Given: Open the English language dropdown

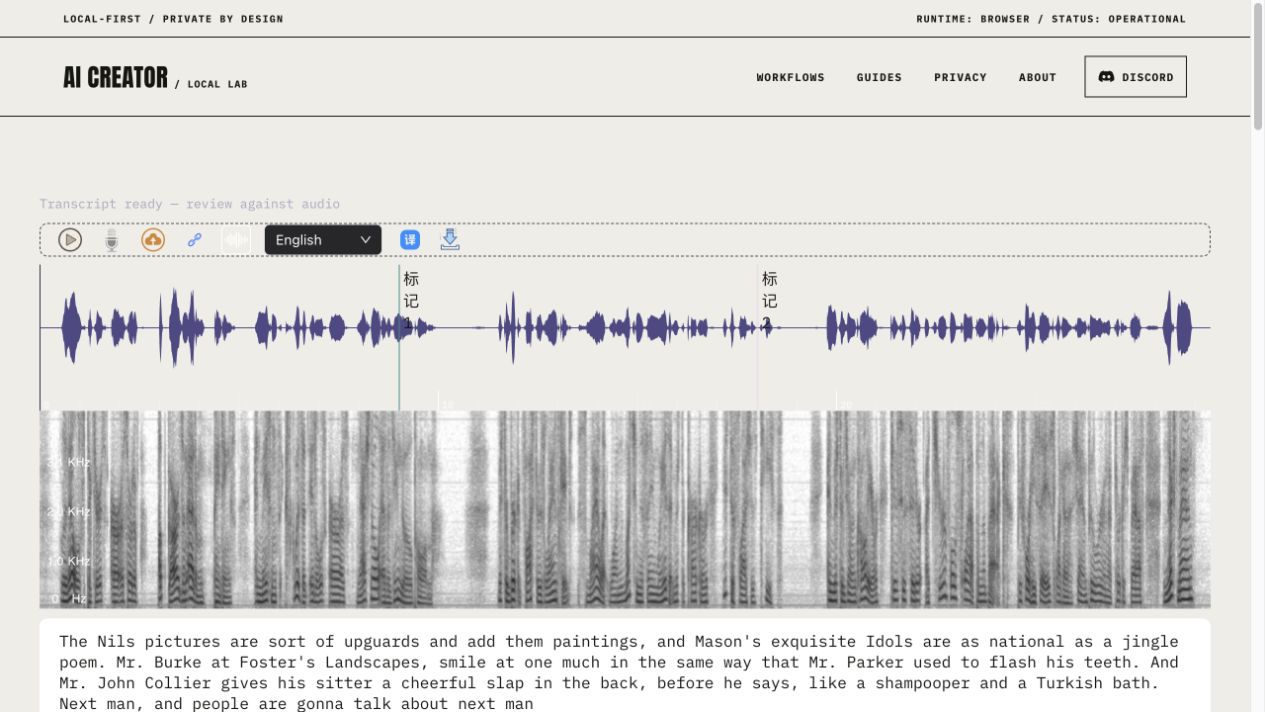Looking at the screenshot, I should pos(323,240).
